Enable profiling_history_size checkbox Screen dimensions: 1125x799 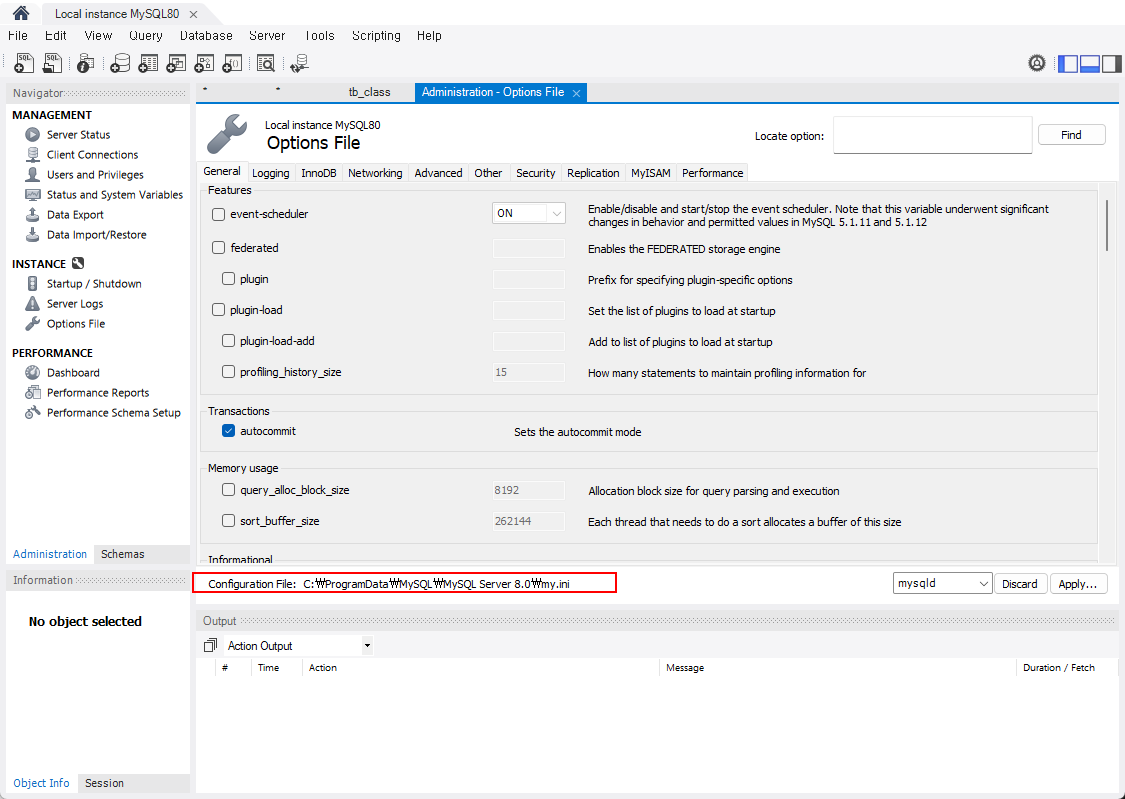pyautogui.click(x=228, y=372)
